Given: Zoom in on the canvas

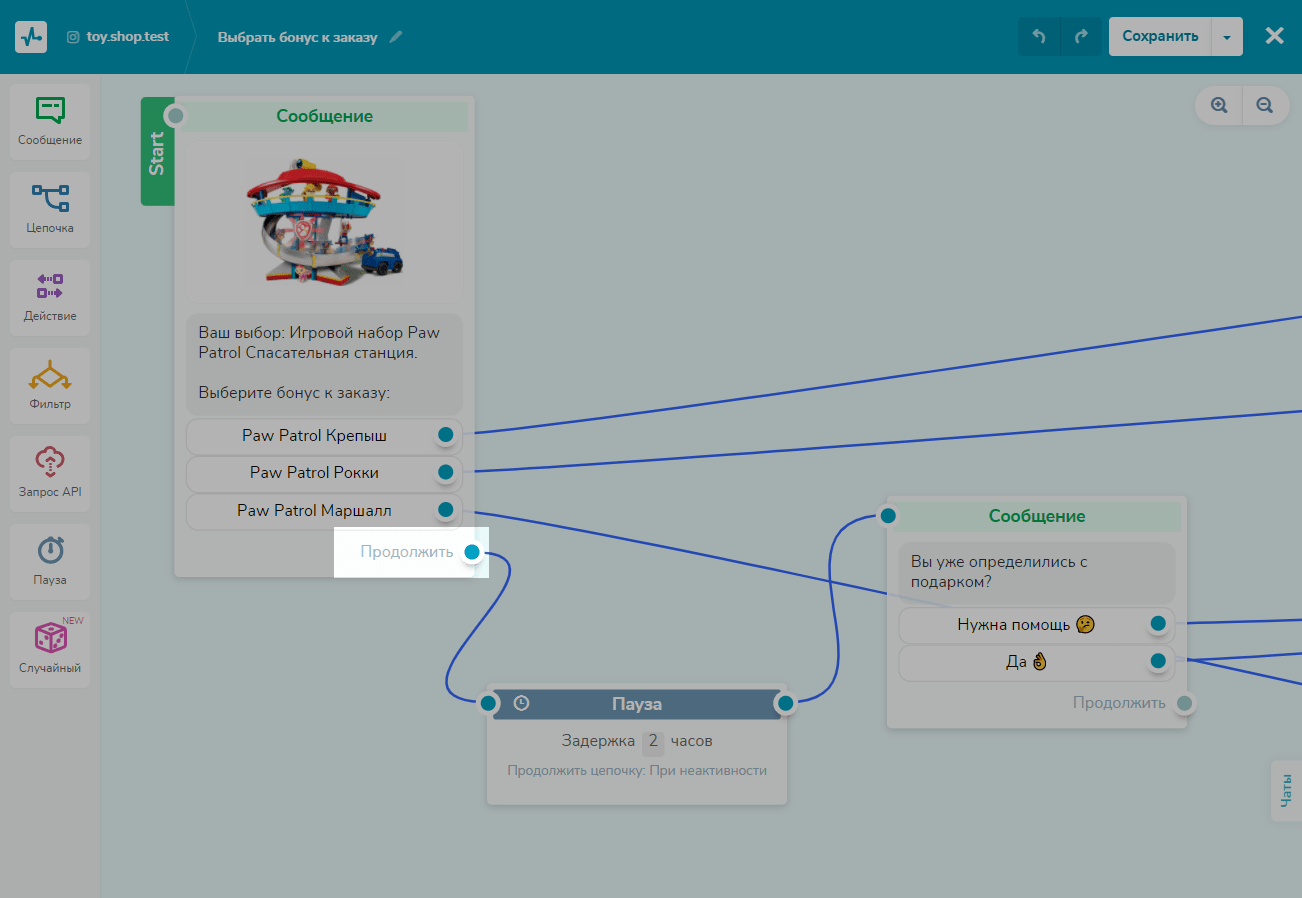Looking at the screenshot, I should 1219,105.
